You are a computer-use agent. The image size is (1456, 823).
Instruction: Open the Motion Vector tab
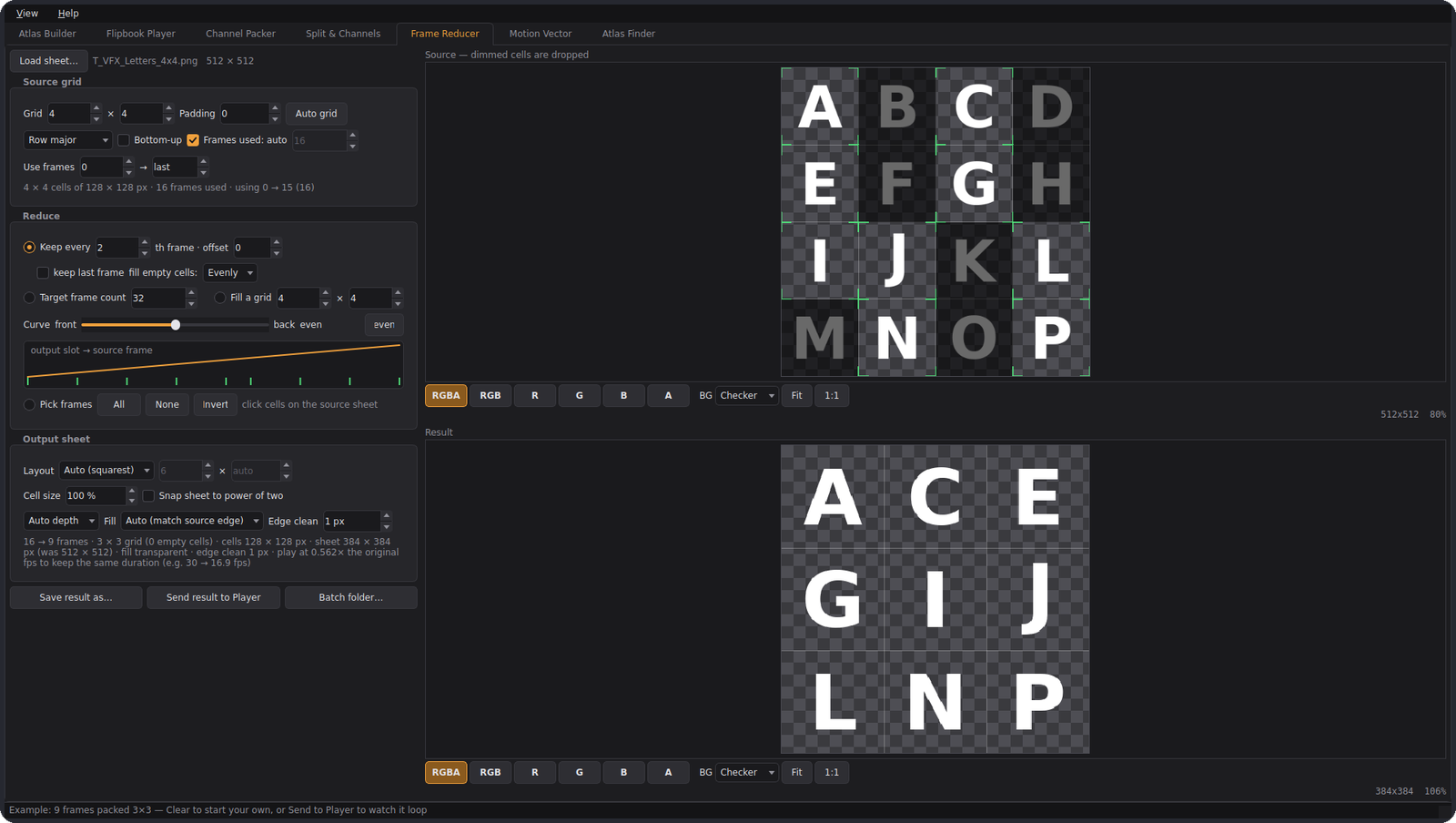[541, 34]
